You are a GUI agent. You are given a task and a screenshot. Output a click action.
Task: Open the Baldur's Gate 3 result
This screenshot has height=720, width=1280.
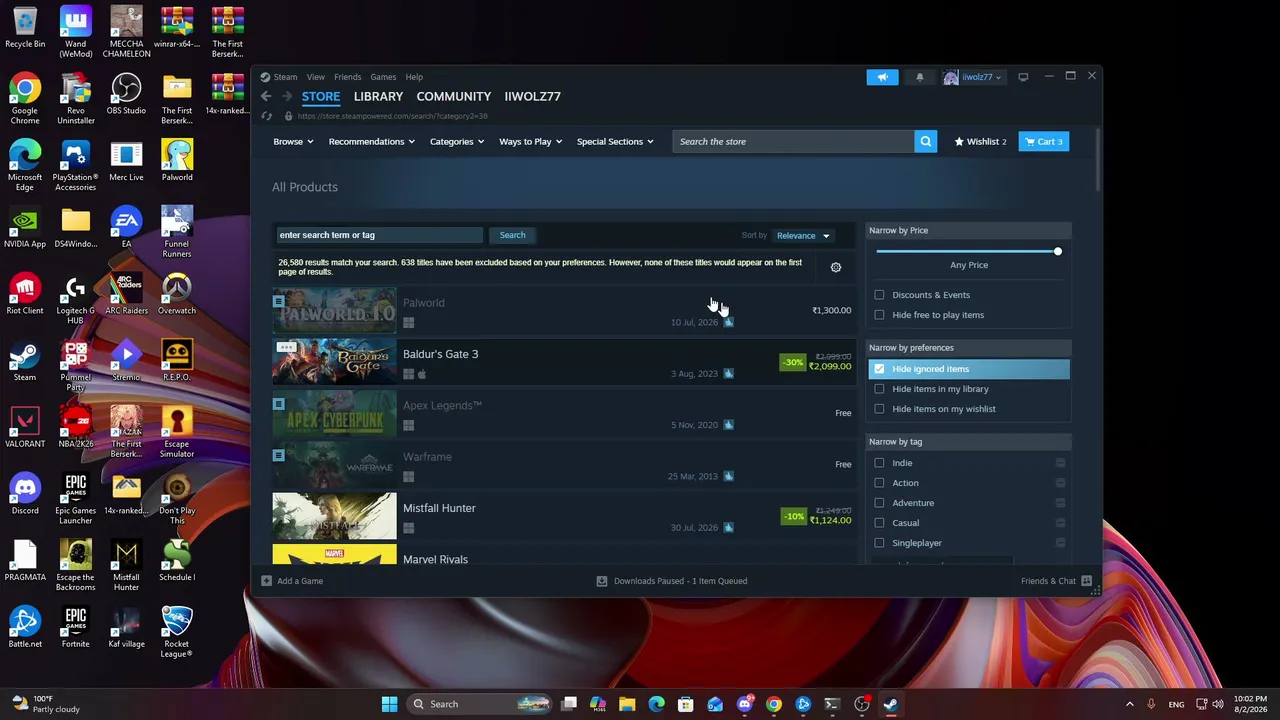[x=562, y=362]
